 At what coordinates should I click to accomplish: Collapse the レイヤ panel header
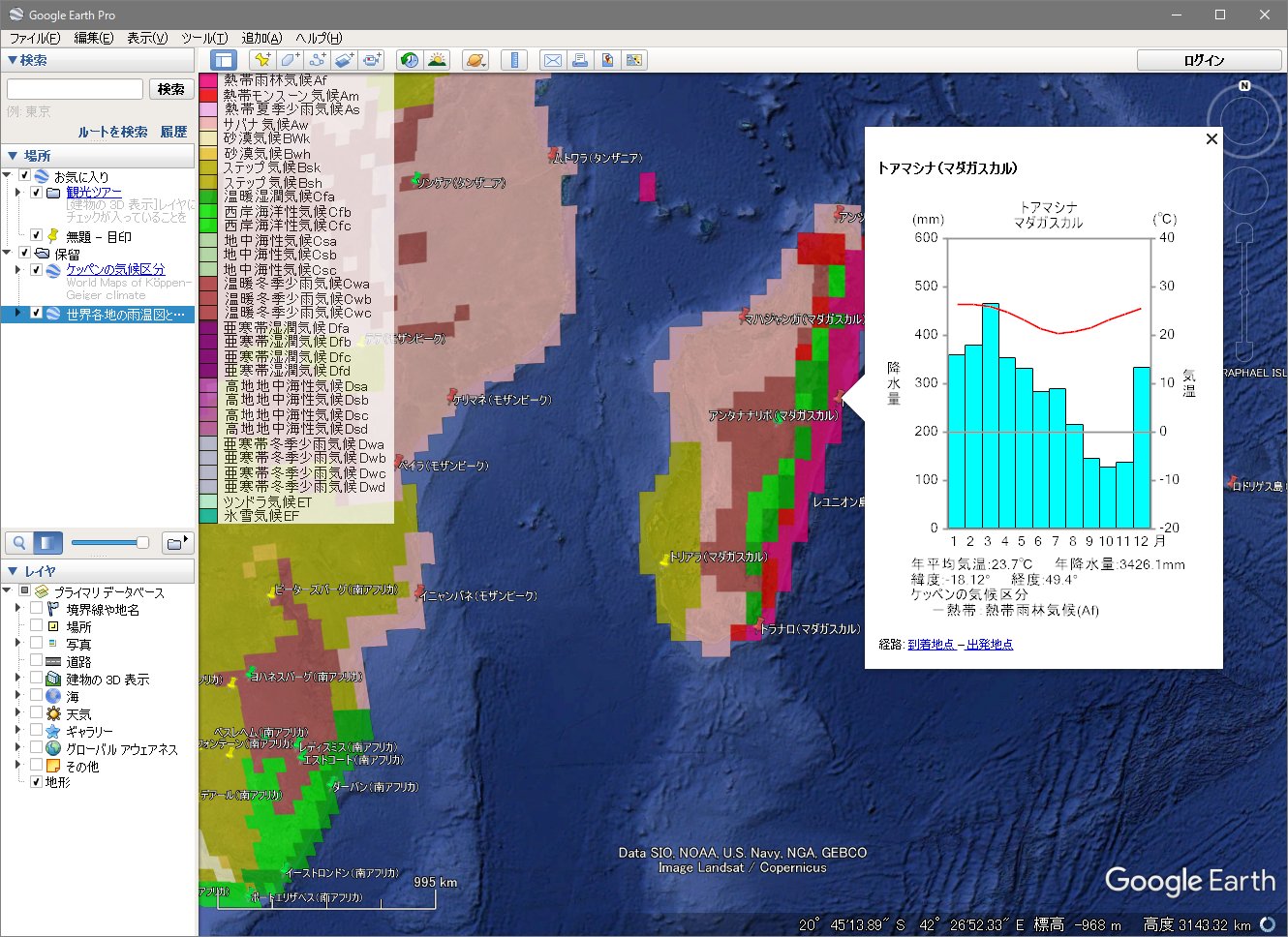tap(98, 571)
